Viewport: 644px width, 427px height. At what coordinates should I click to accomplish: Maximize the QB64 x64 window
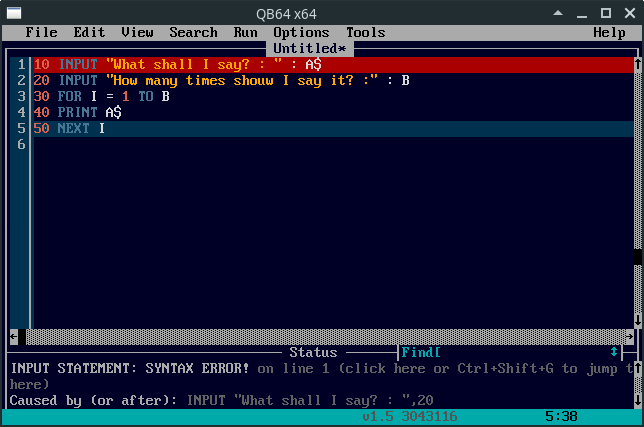[606, 13]
